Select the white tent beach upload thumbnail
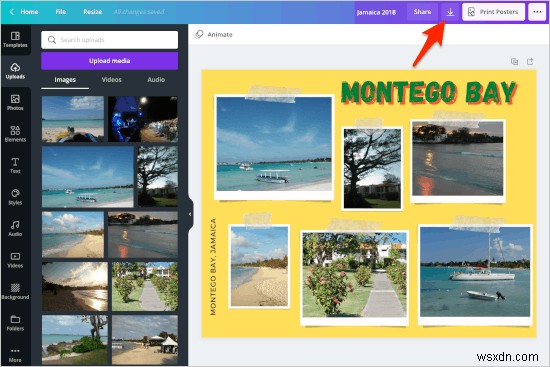This screenshot has width=550, height=367. 145,340
